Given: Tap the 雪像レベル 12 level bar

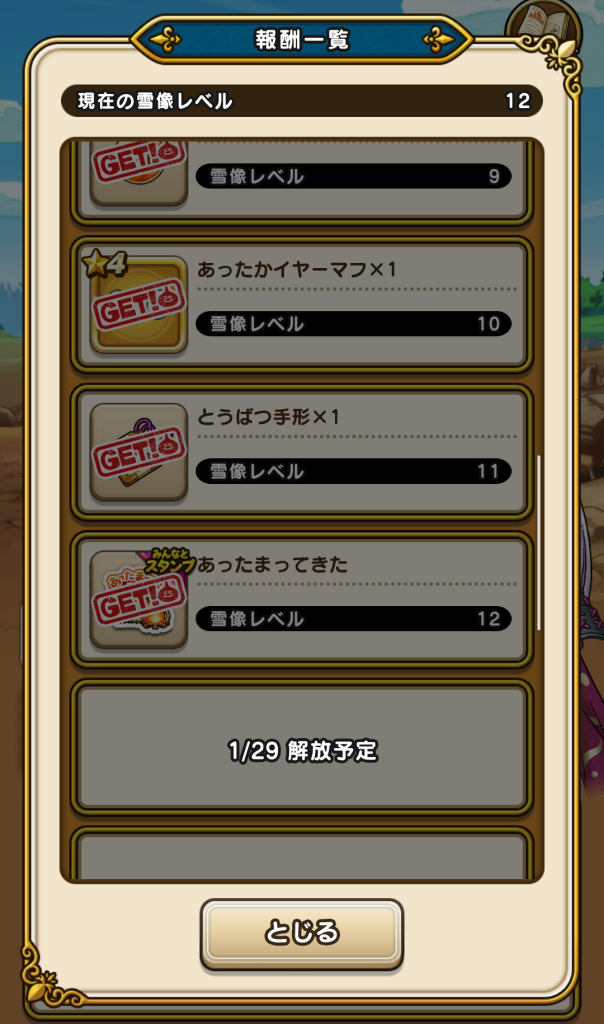Looking at the screenshot, I should click(353, 618).
